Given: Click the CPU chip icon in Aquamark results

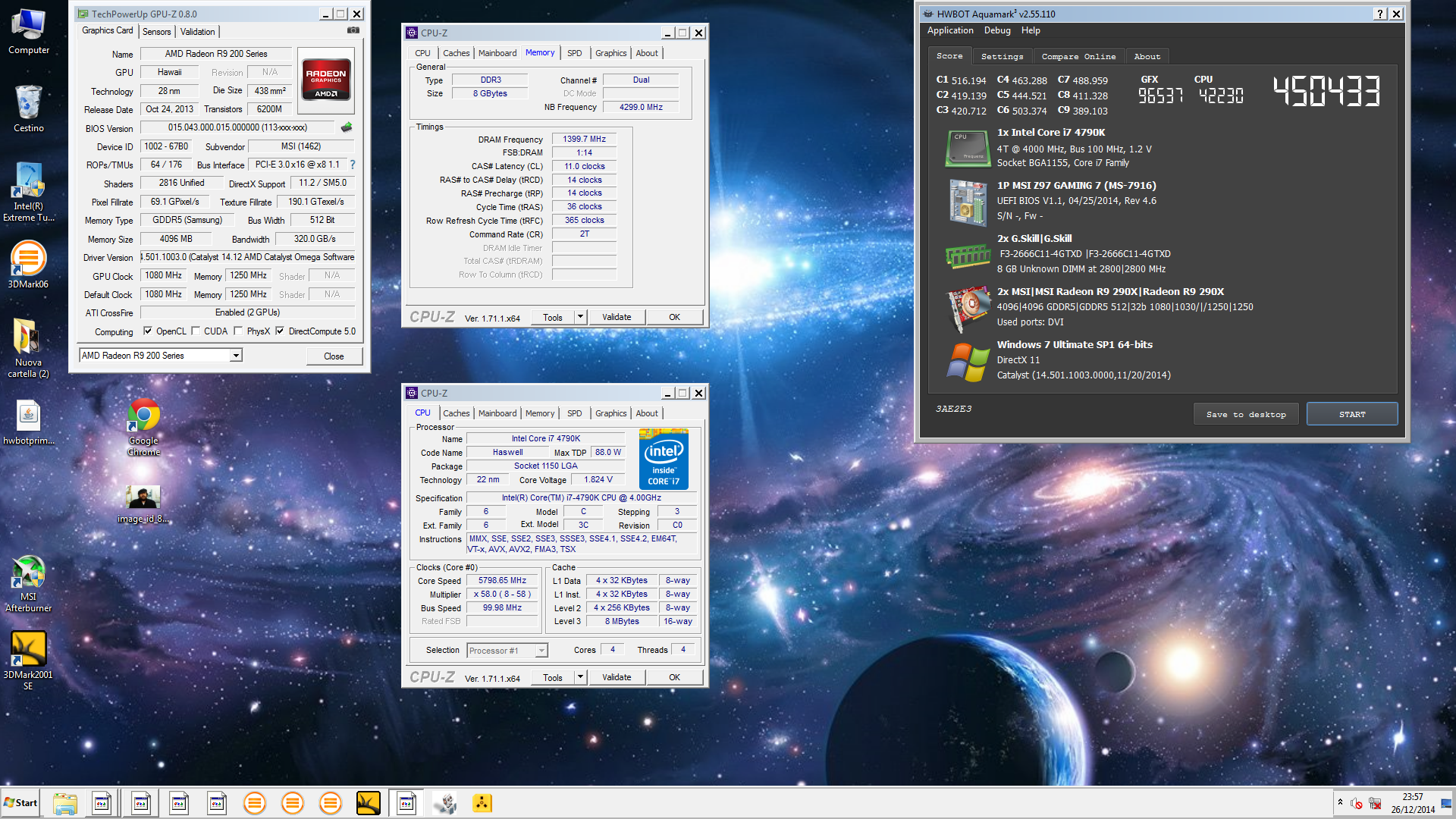Looking at the screenshot, I should click(968, 148).
